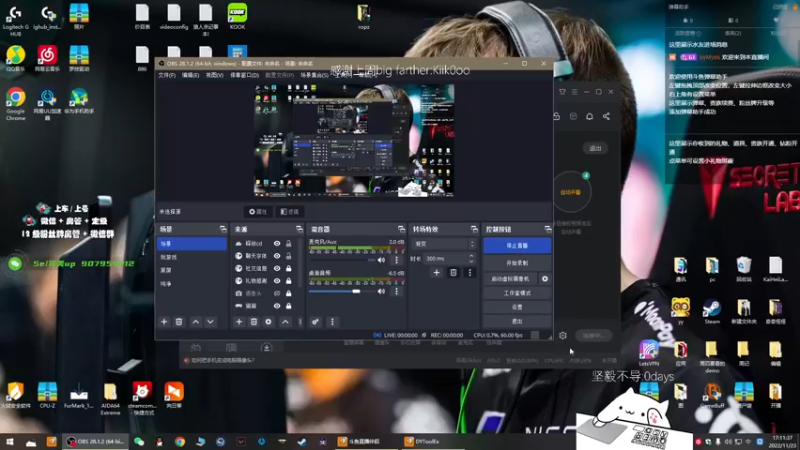Open 麦克风/Aux channel three-dot options

[396, 260]
